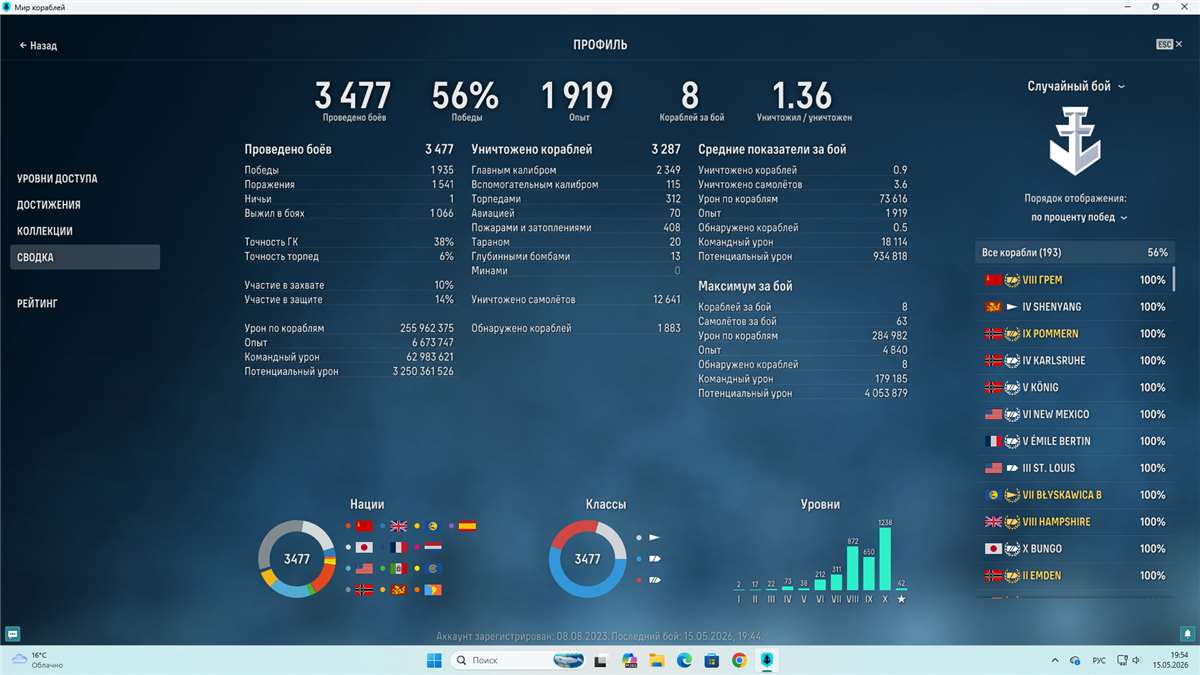Click the Nordic cross flag in Нации legend
1200x675 pixels.
(364, 590)
